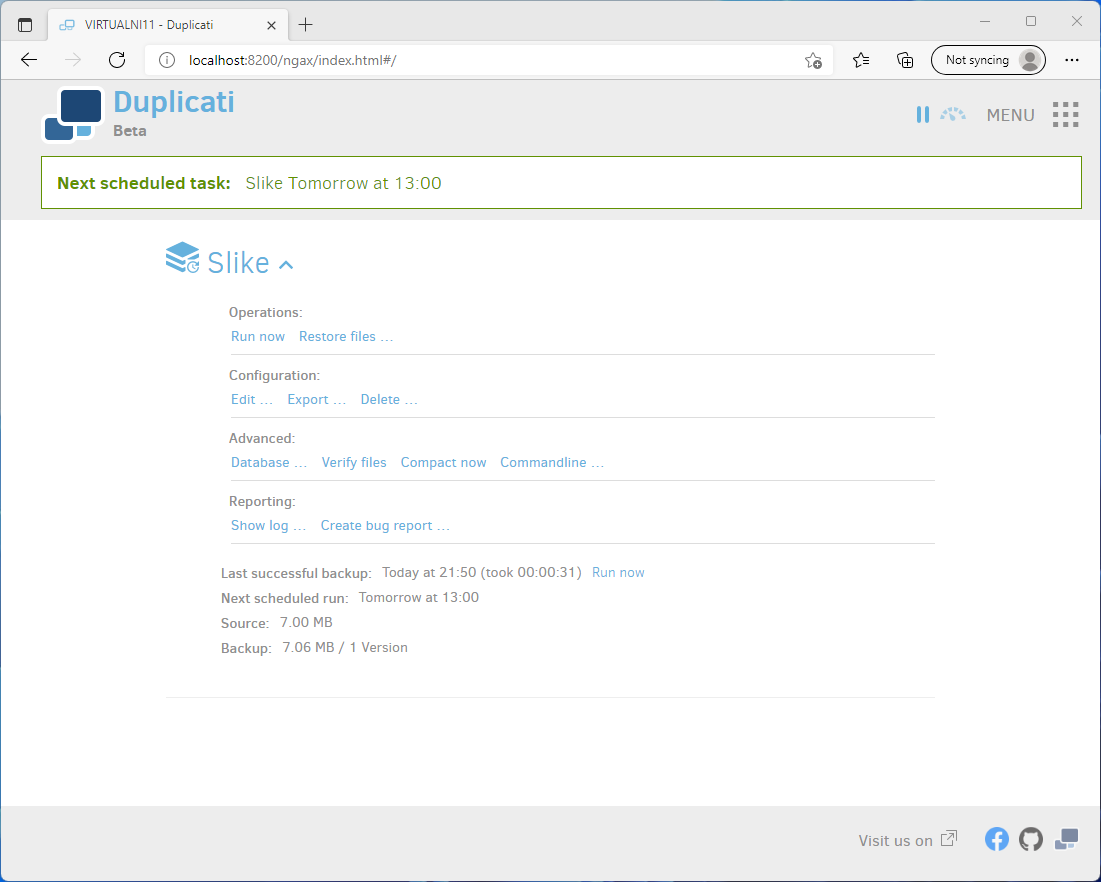Screen dimensions: 1101x882
Task: Click the Slike backup stack icon
Action: [183, 258]
